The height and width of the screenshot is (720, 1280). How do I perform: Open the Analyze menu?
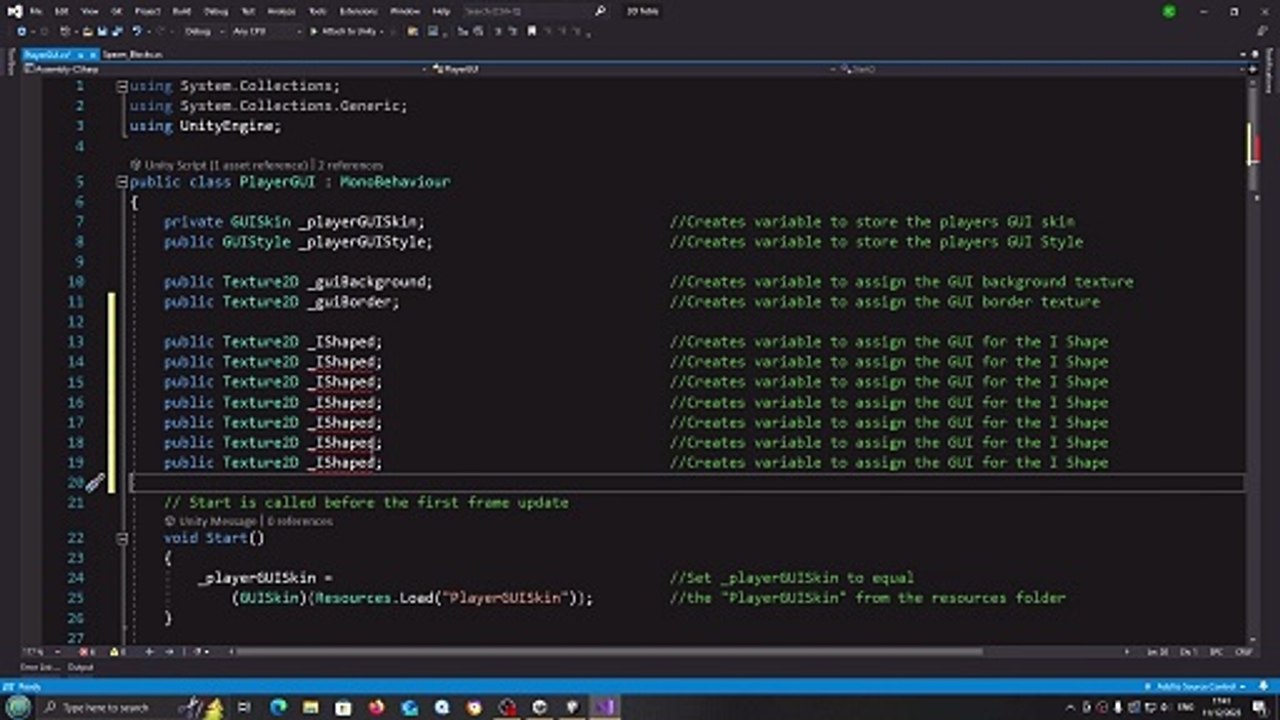pos(281,11)
